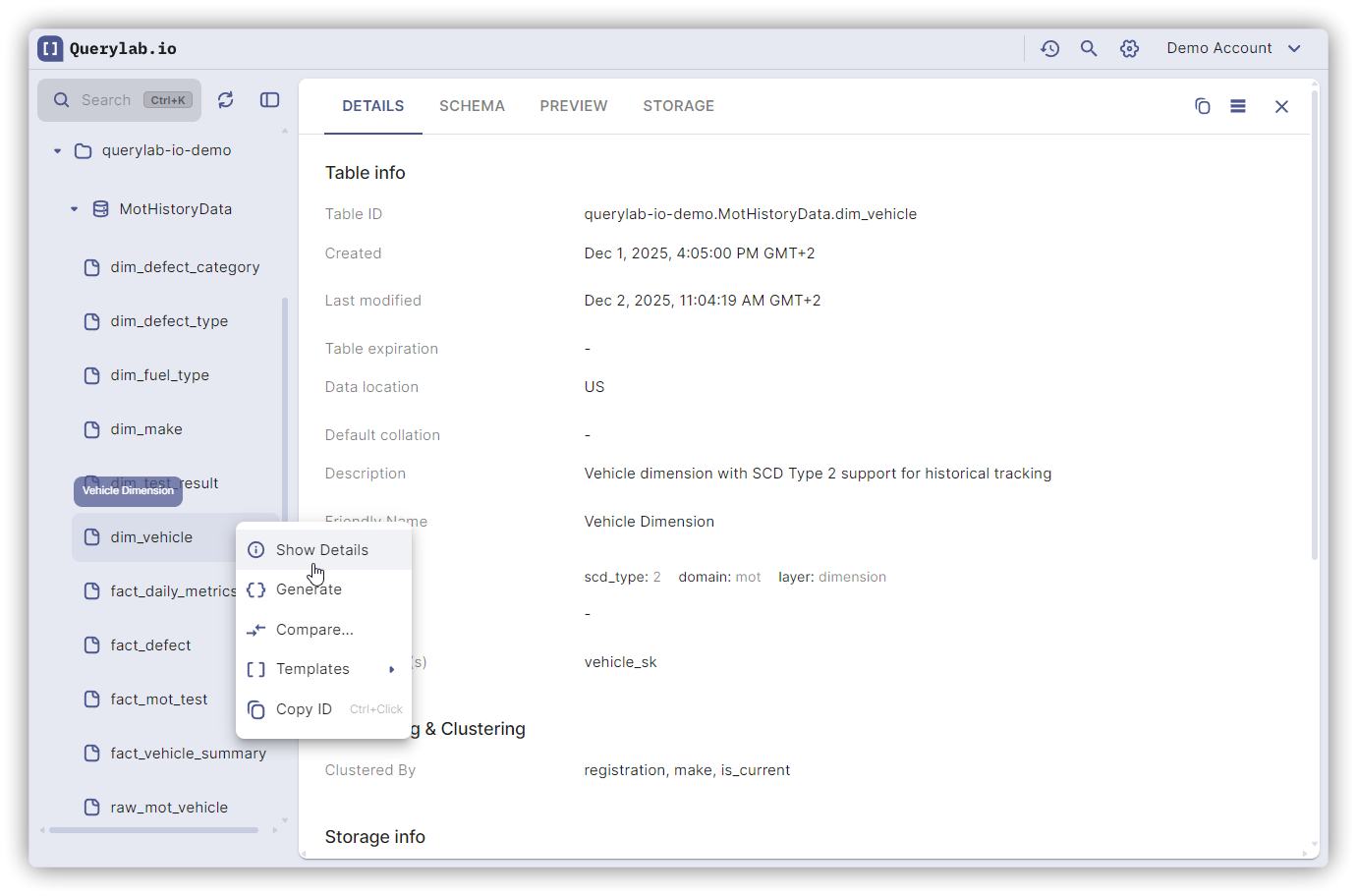Switch to the SCHEMA tab
Screen dimensions: 1357x896
(x=472, y=106)
